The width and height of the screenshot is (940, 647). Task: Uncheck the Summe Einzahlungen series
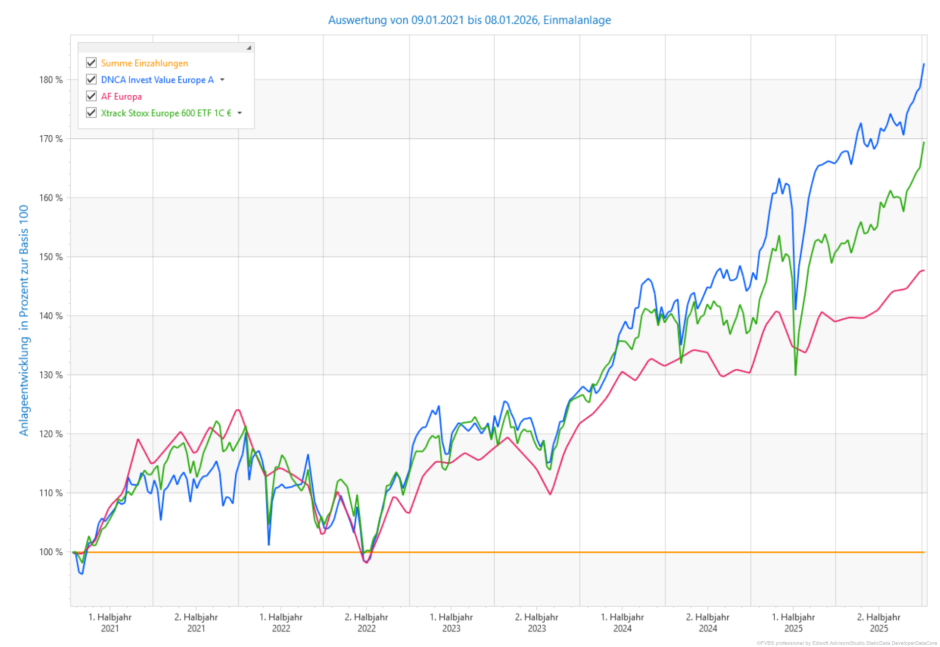(91, 63)
